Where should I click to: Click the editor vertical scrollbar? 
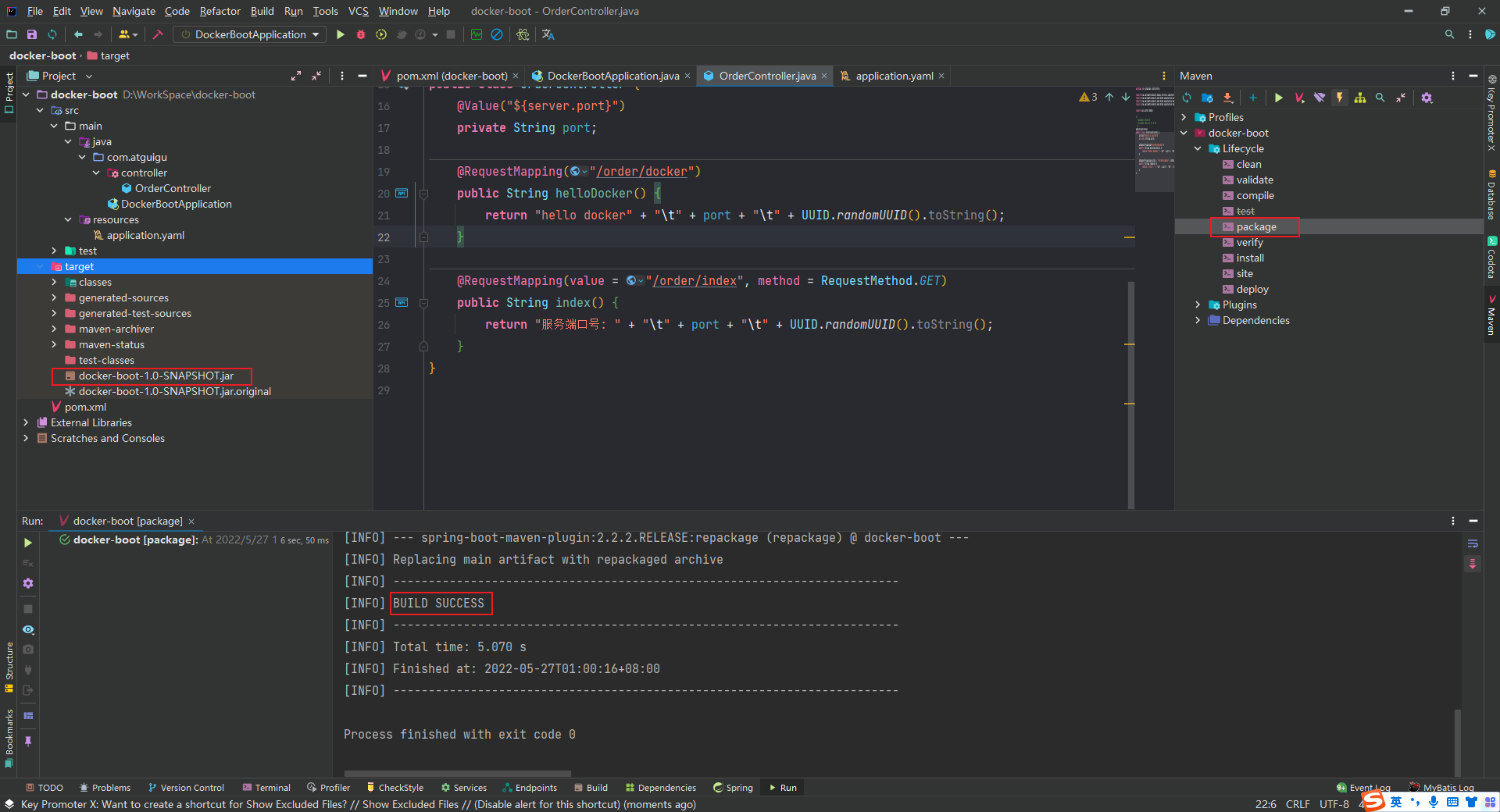pyautogui.click(x=1130, y=394)
